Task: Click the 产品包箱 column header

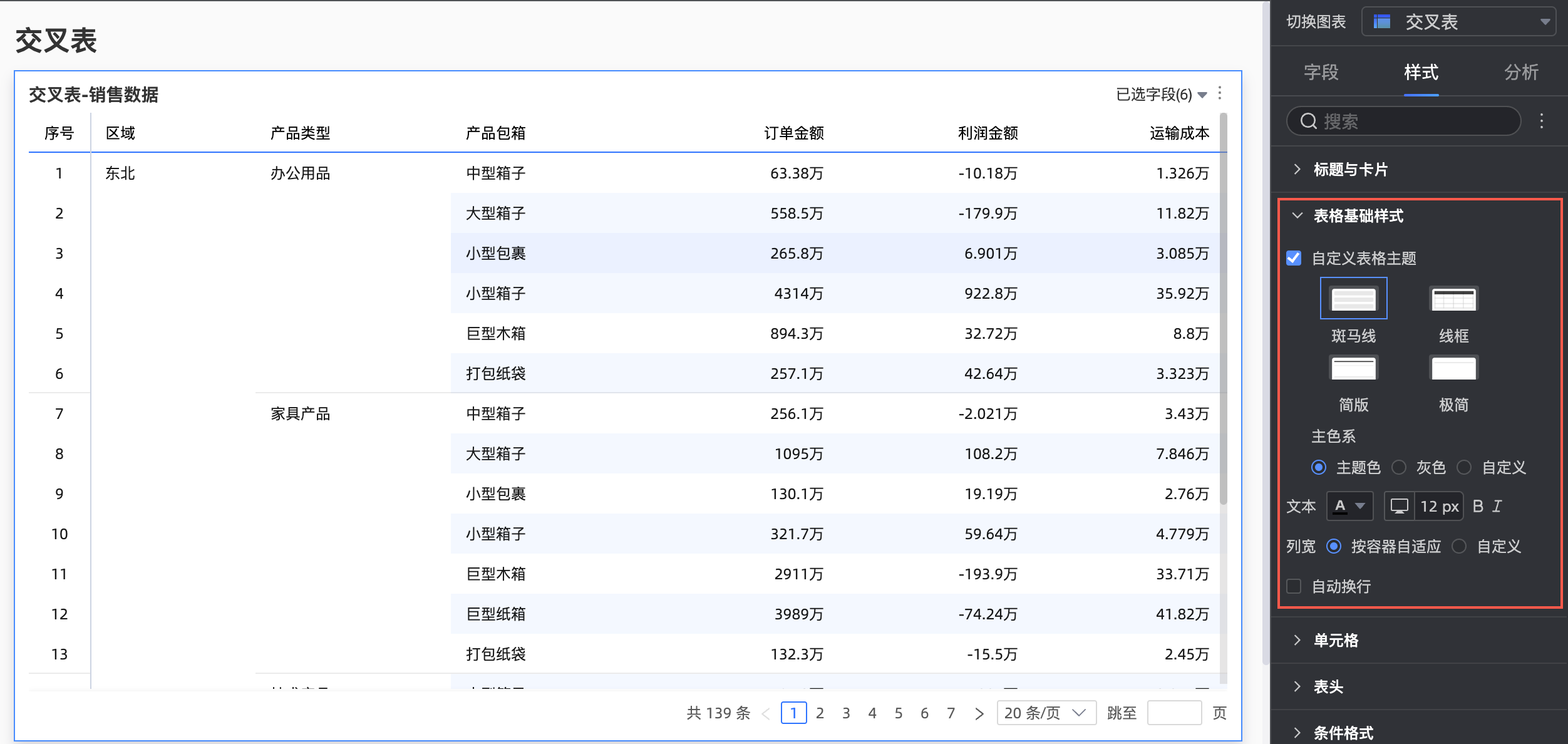Action: [495, 133]
